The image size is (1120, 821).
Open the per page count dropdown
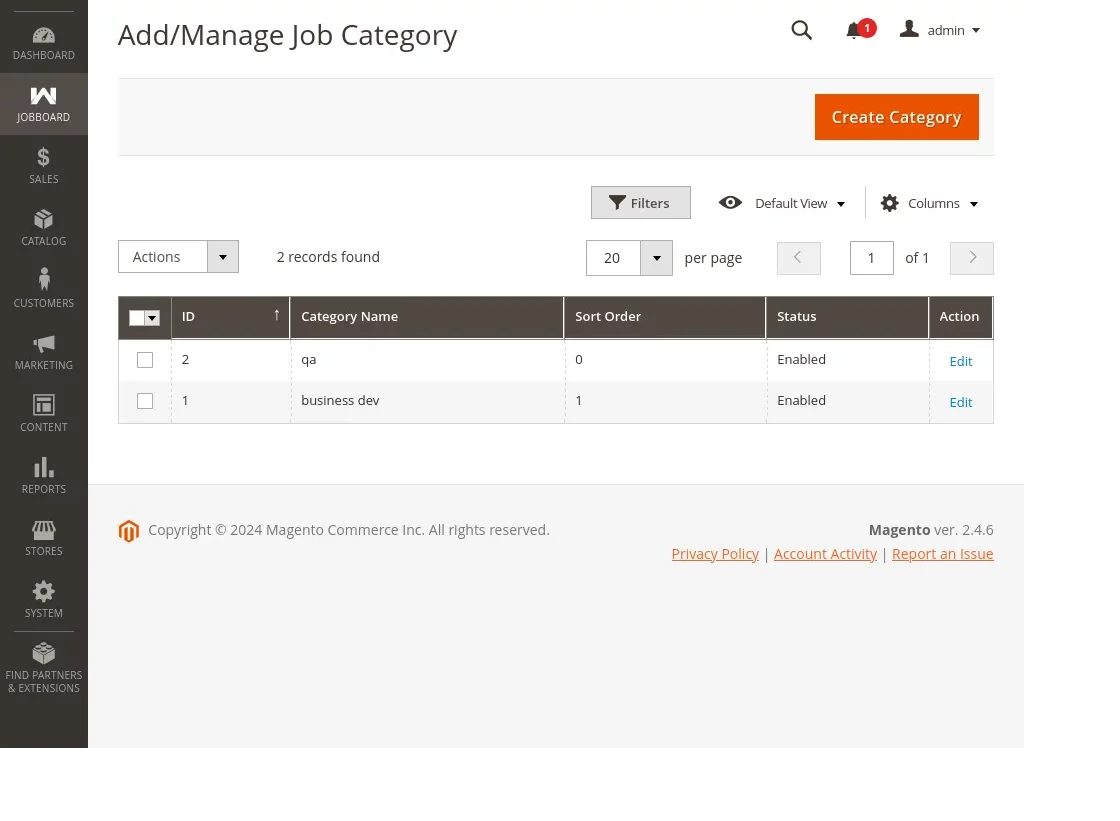click(656, 258)
